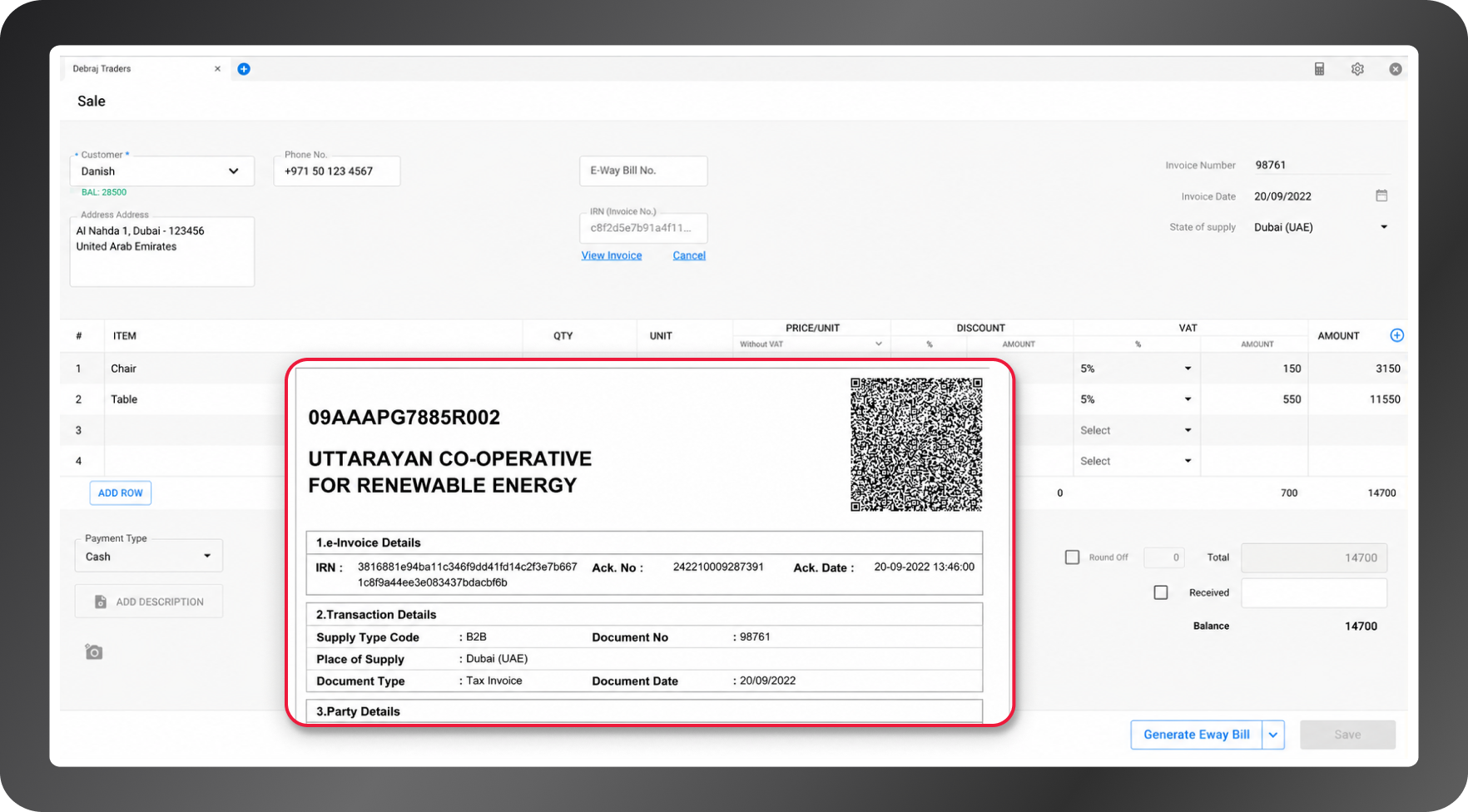Open the Price/Unit Without VAT dropdown

[811, 344]
